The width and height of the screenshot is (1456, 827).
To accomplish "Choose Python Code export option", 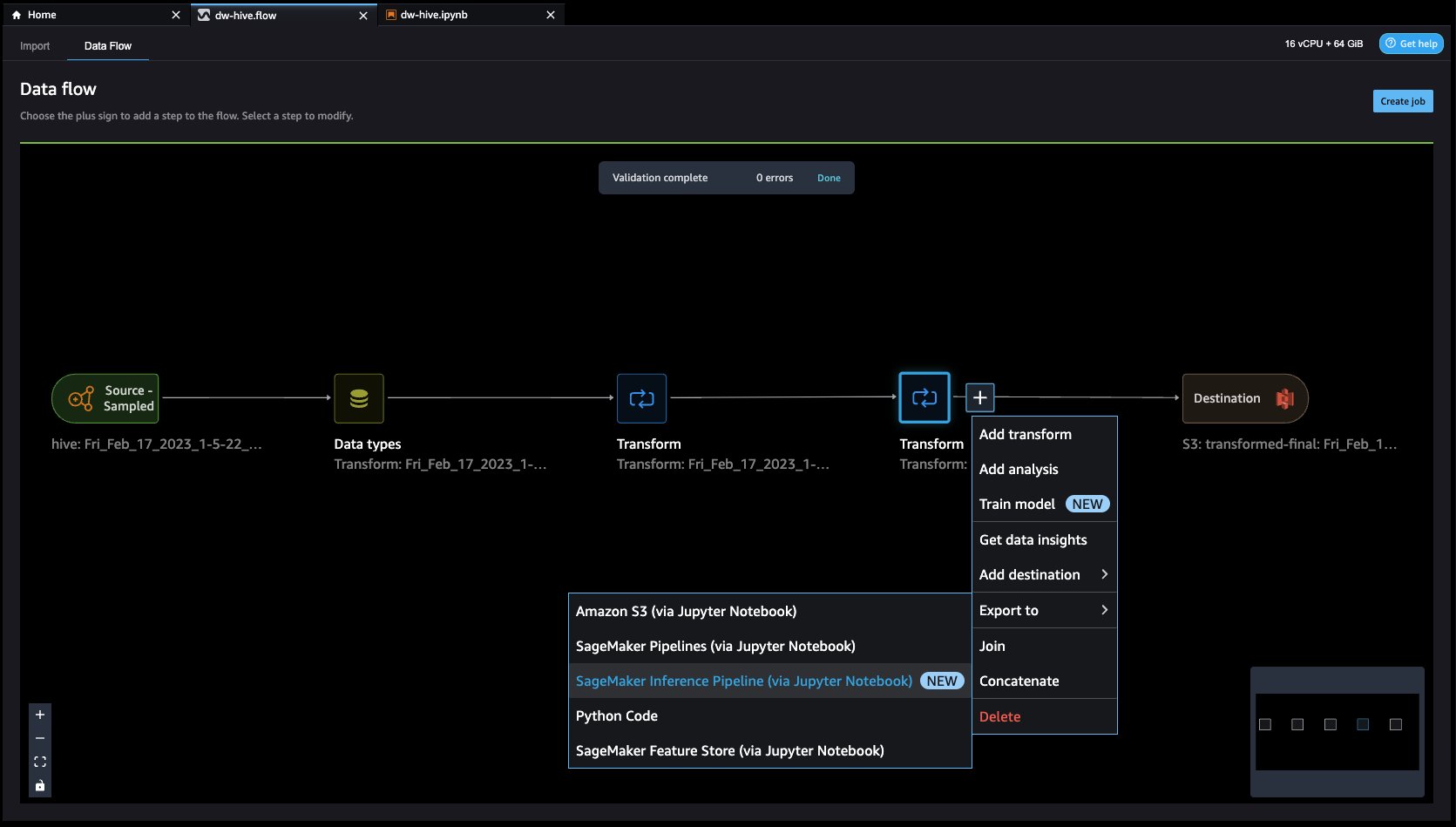I will [769, 715].
